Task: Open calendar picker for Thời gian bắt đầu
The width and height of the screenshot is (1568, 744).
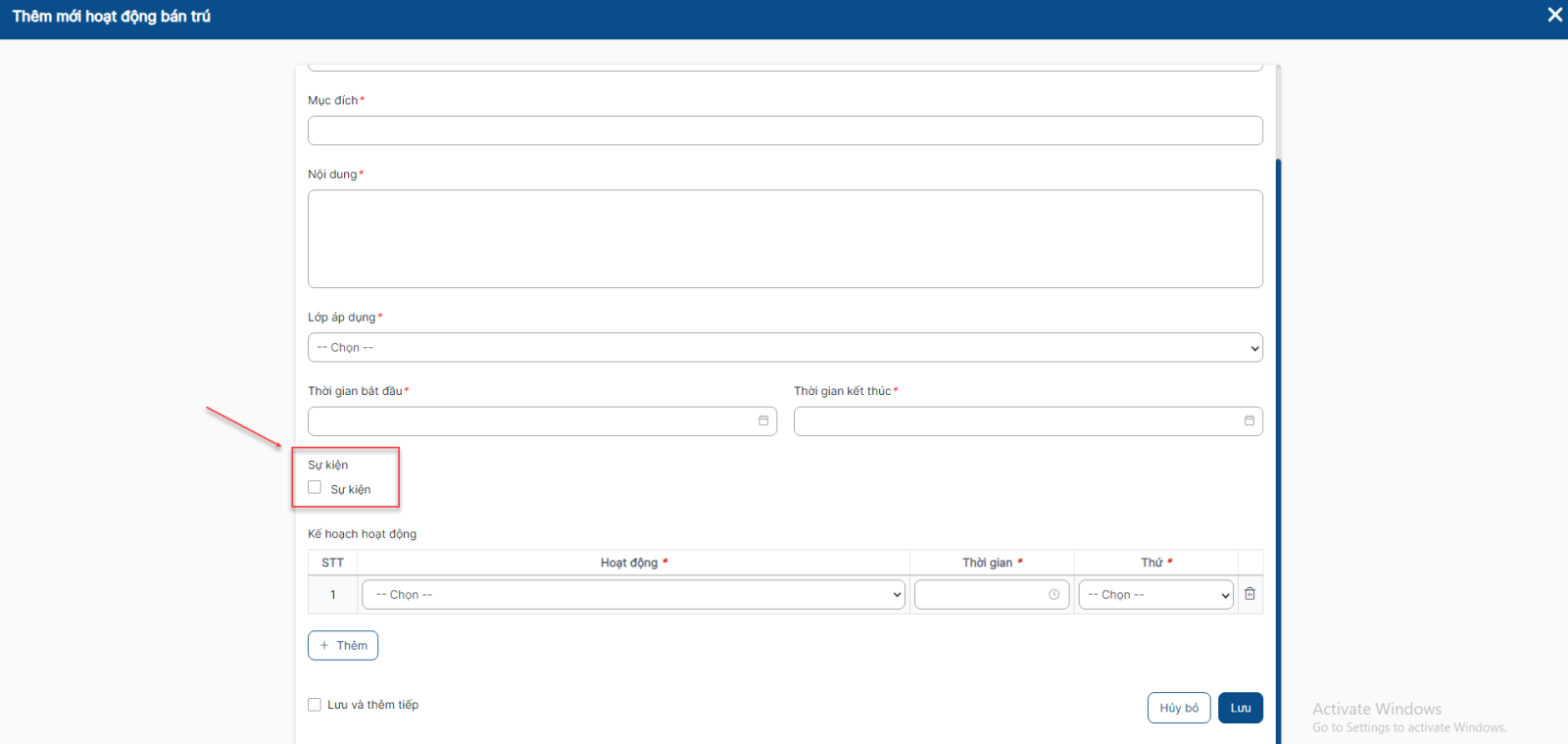Action: coord(763,421)
